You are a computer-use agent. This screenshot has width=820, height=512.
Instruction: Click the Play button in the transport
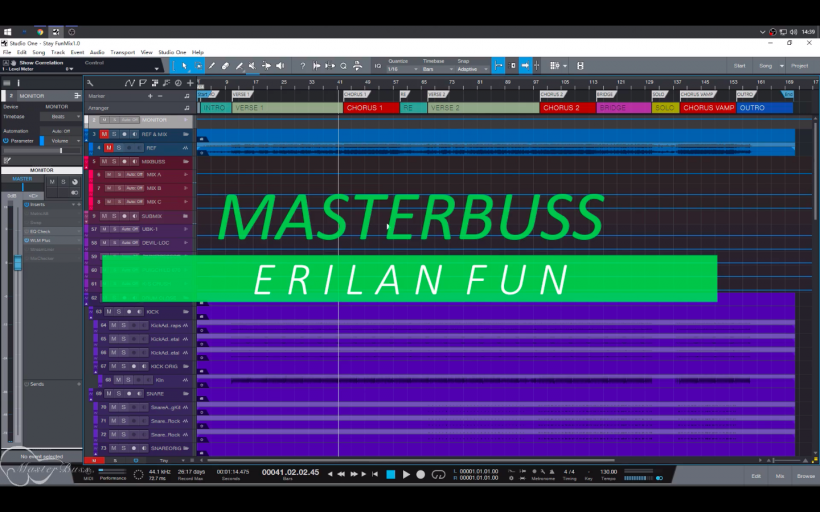point(406,474)
